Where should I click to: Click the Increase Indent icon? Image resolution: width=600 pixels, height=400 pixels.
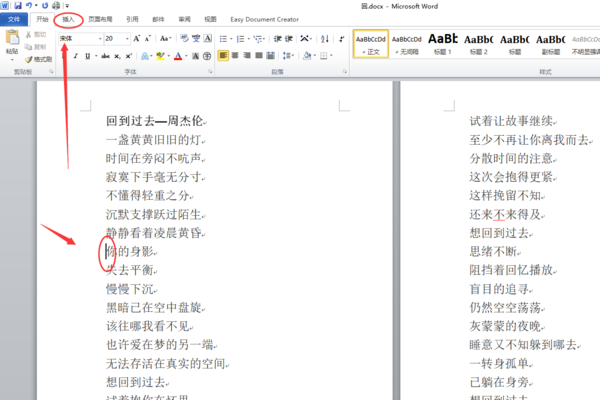click(x=289, y=39)
